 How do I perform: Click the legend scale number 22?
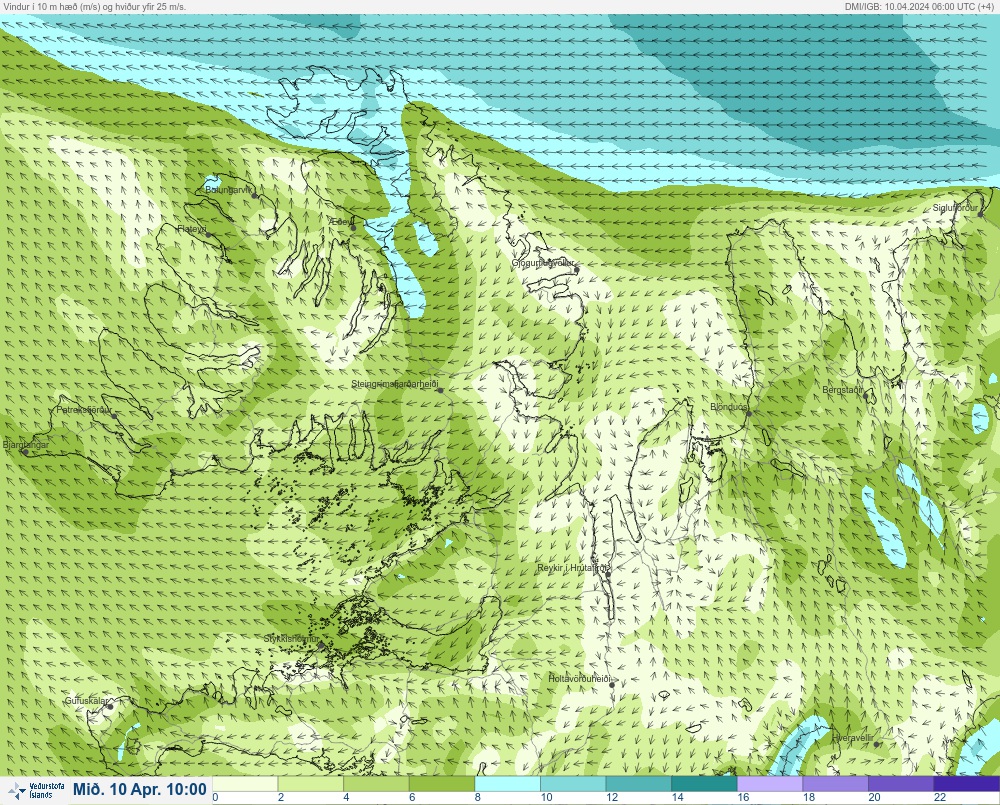939,797
